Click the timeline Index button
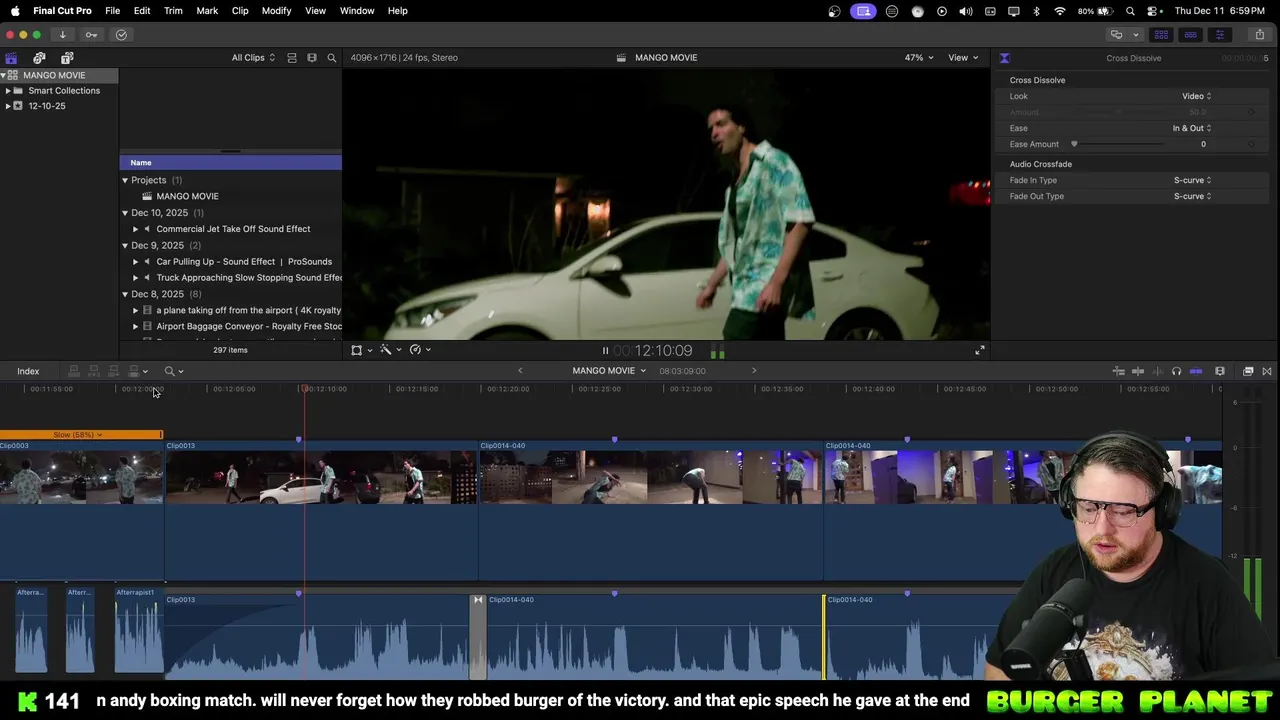 click(28, 372)
